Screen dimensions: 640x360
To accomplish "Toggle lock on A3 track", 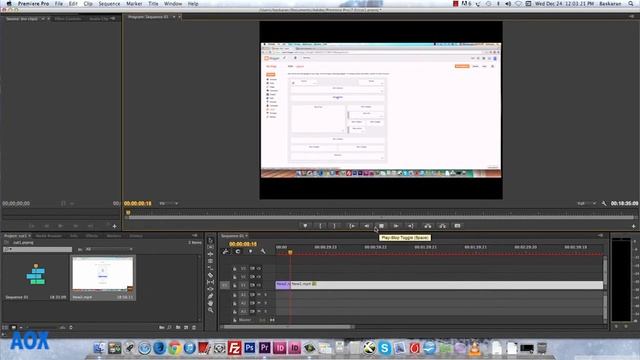I will [235, 311].
